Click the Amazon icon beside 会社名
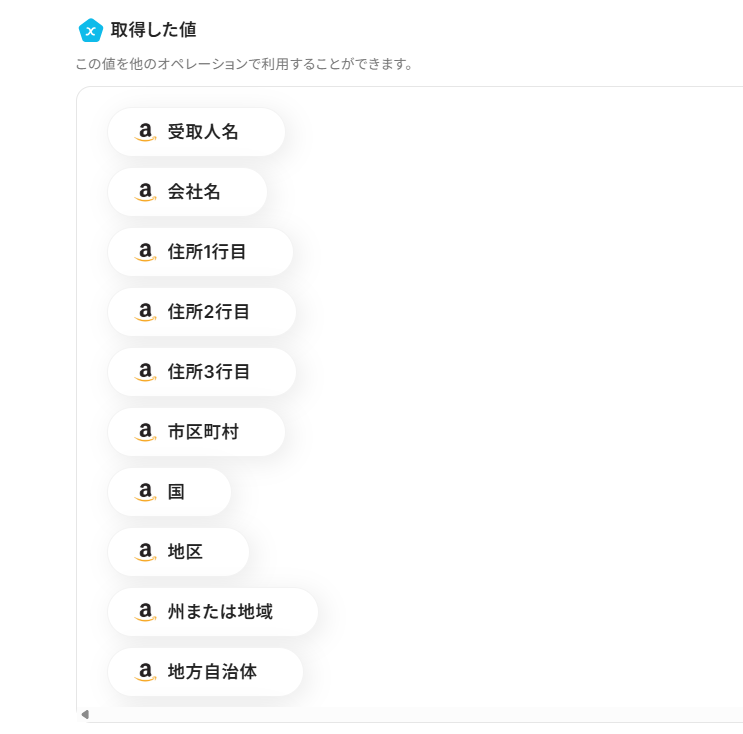Viewport: 743px width, 734px height. tap(145, 192)
